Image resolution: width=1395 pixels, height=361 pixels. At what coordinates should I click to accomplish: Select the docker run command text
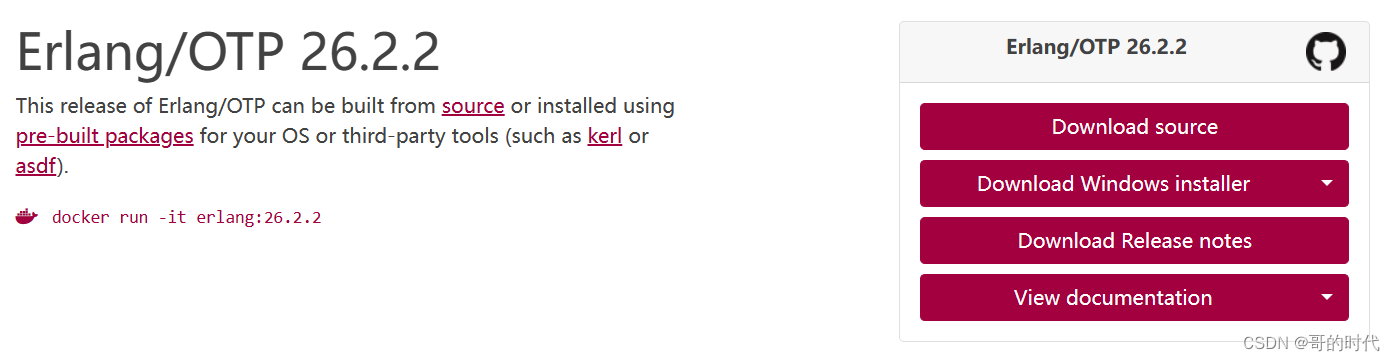point(187,217)
